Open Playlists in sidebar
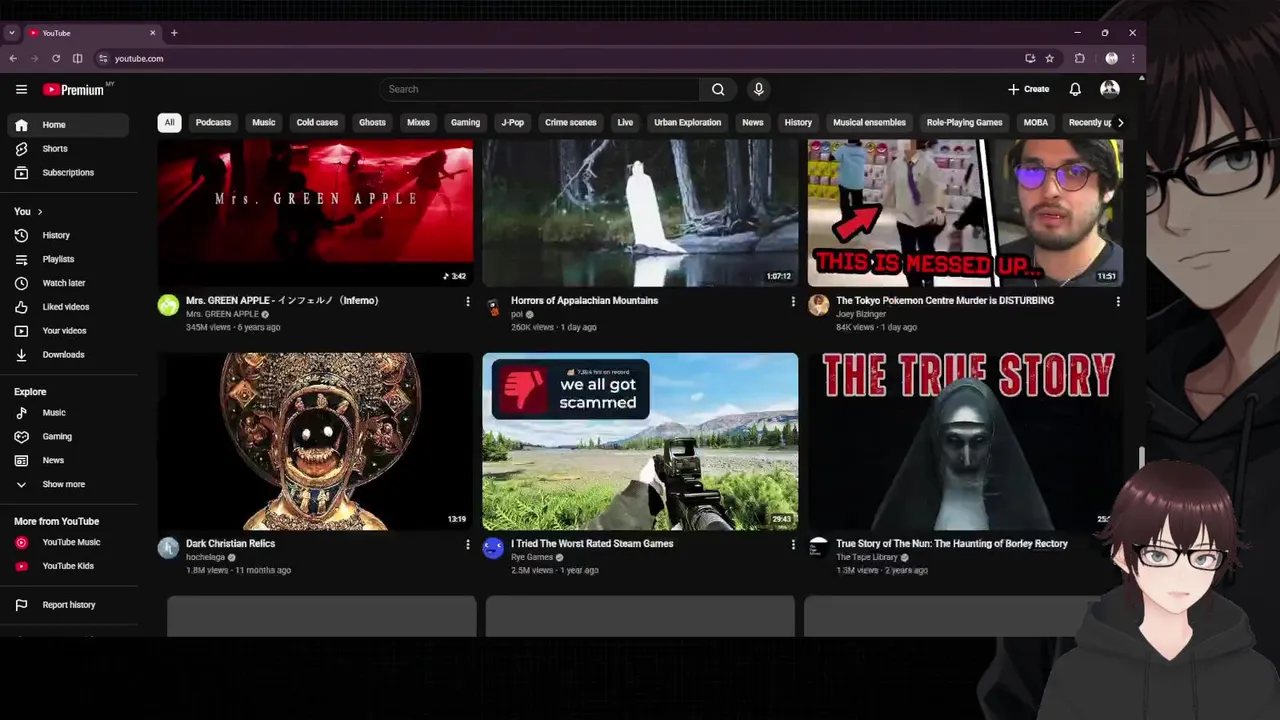The height and width of the screenshot is (720, 1280). tap(68, 259)
